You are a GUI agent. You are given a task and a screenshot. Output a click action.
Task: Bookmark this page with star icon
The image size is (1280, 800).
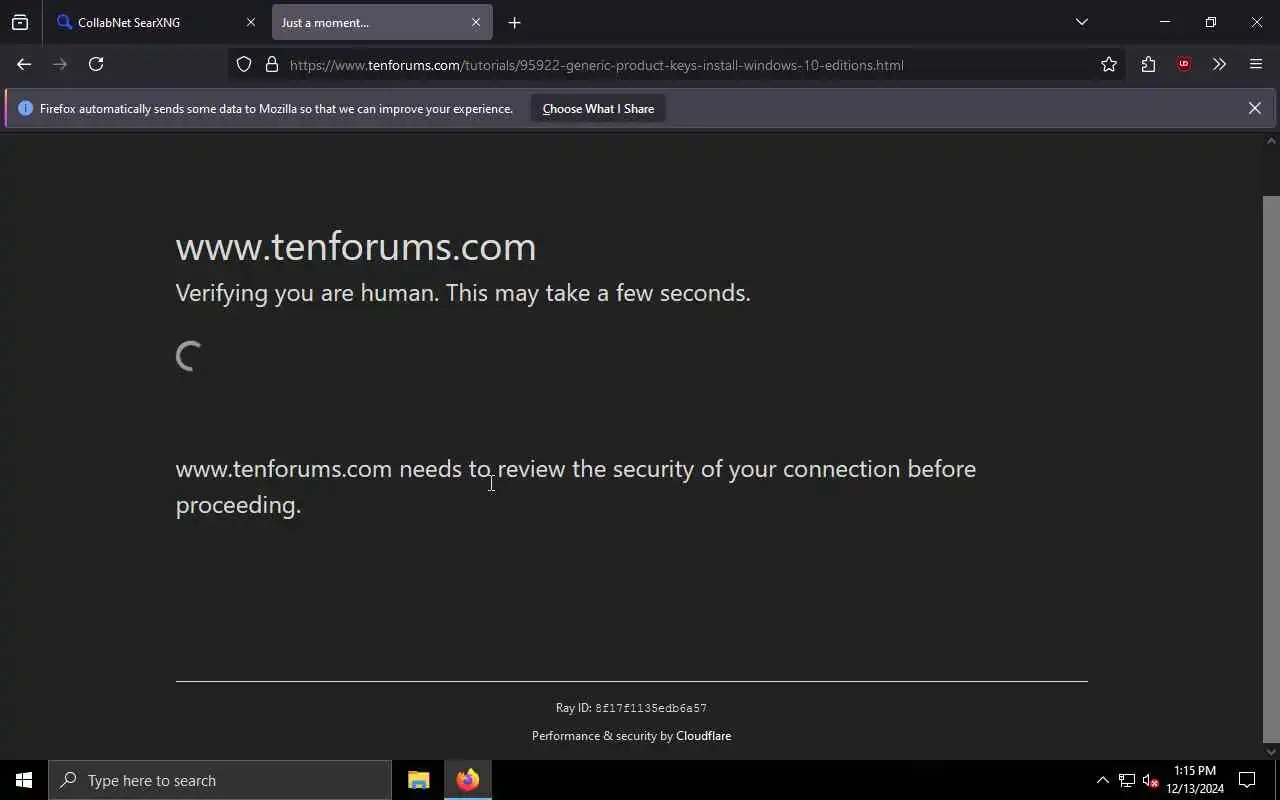[1108, 64]
